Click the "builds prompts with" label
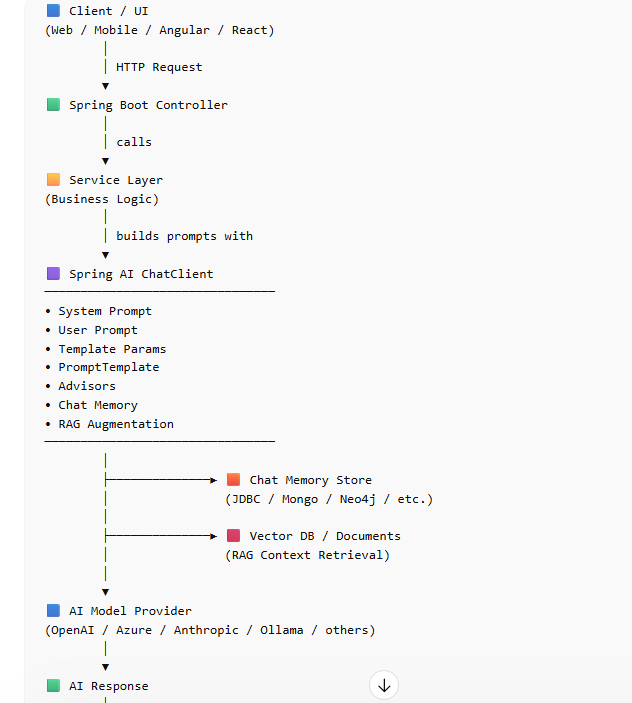The width and height of the screenshot is (632, 703). (x=184, y=236)
